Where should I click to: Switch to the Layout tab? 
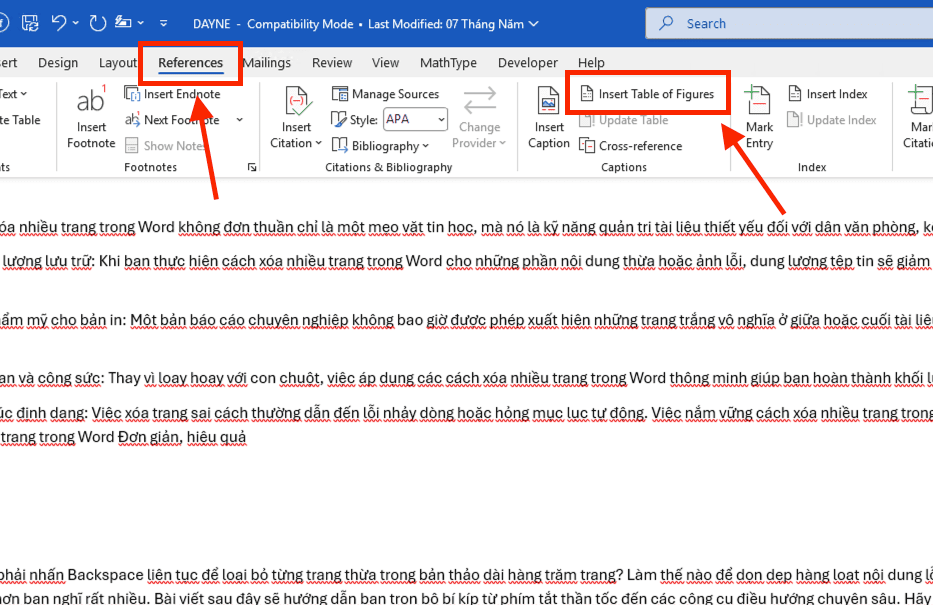tap(117, 62)
